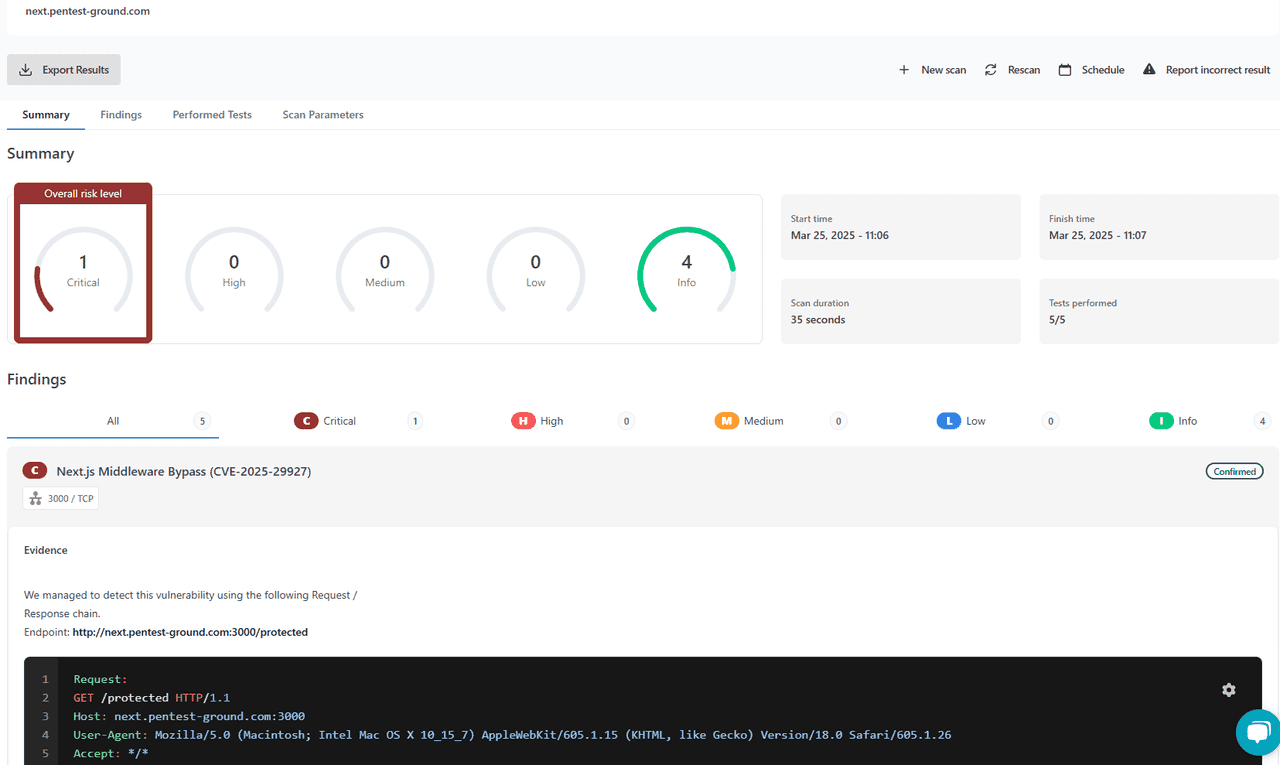
Task: View the Scan Parameters tab
Action: tap(323, 114)
